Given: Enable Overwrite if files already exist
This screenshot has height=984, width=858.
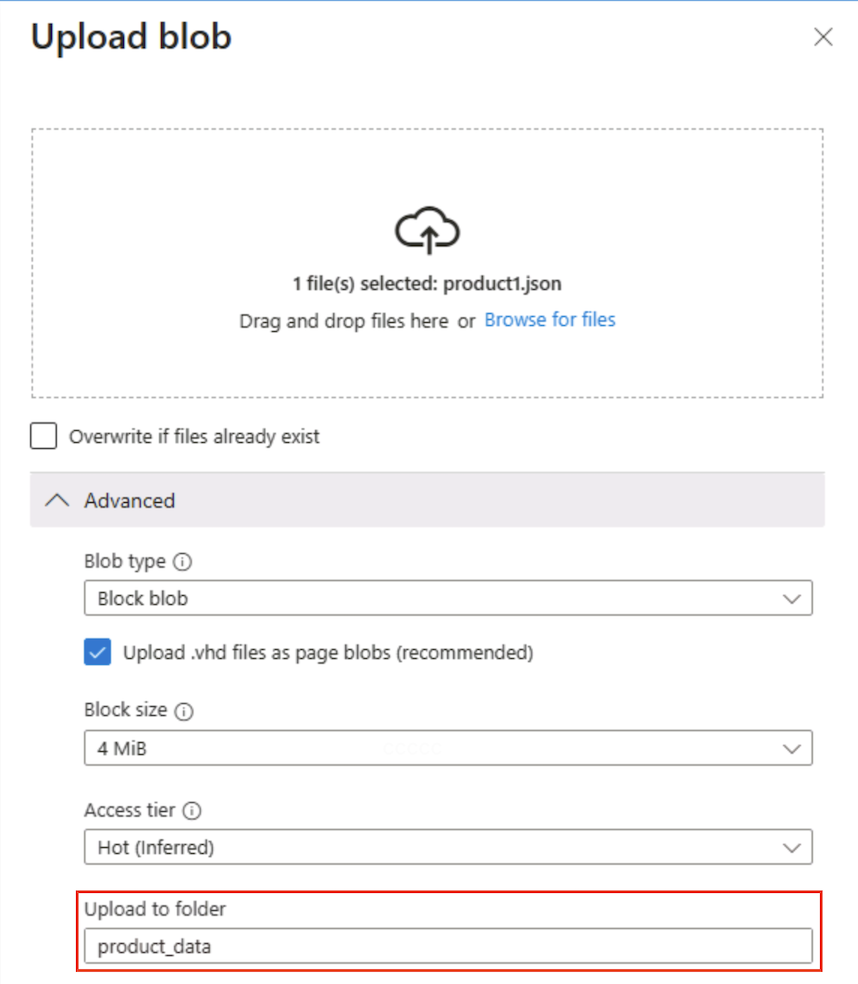Looking at the screenshot, I should 42,436.
